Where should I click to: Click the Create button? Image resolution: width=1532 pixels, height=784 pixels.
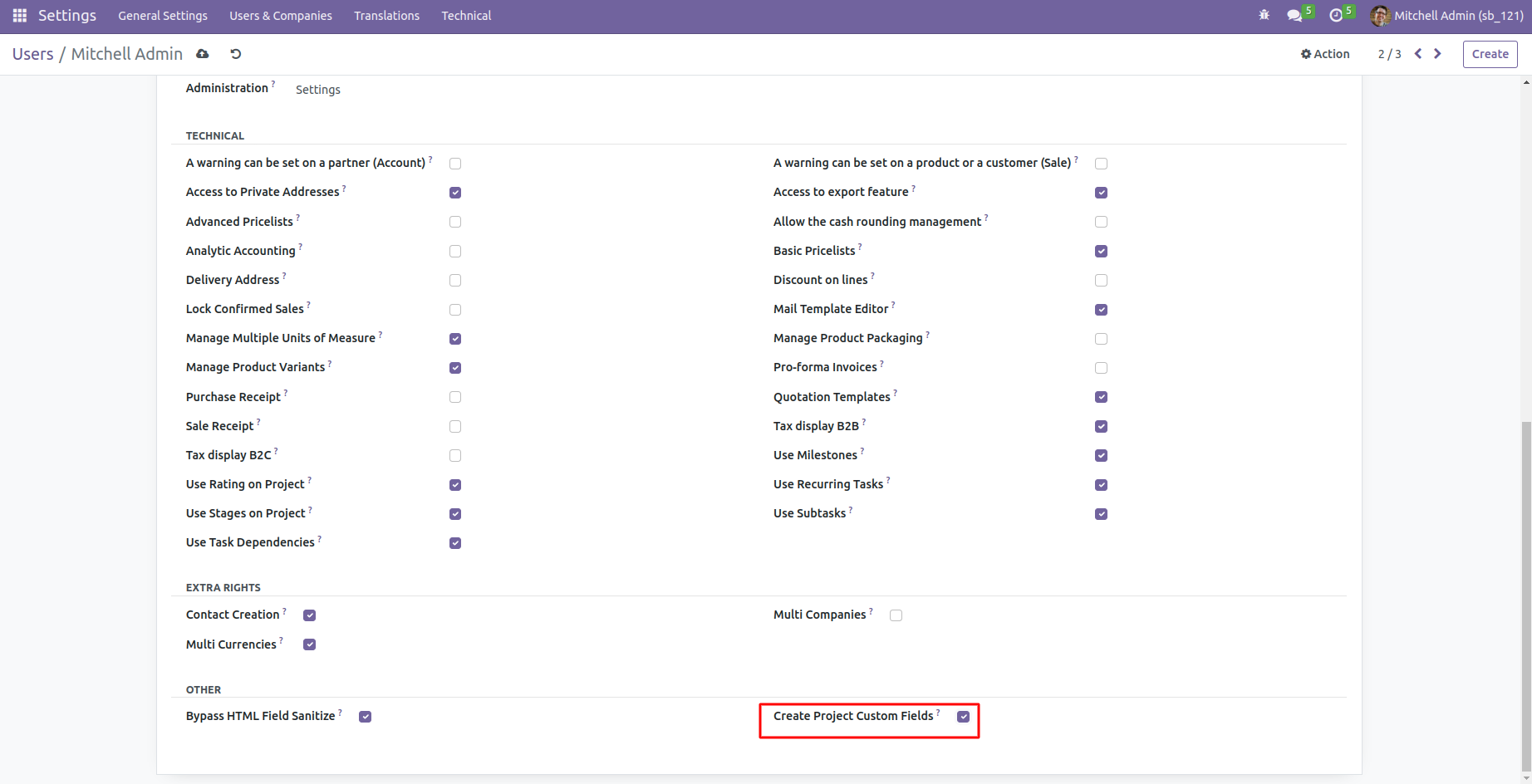[x=1490, y=54]
